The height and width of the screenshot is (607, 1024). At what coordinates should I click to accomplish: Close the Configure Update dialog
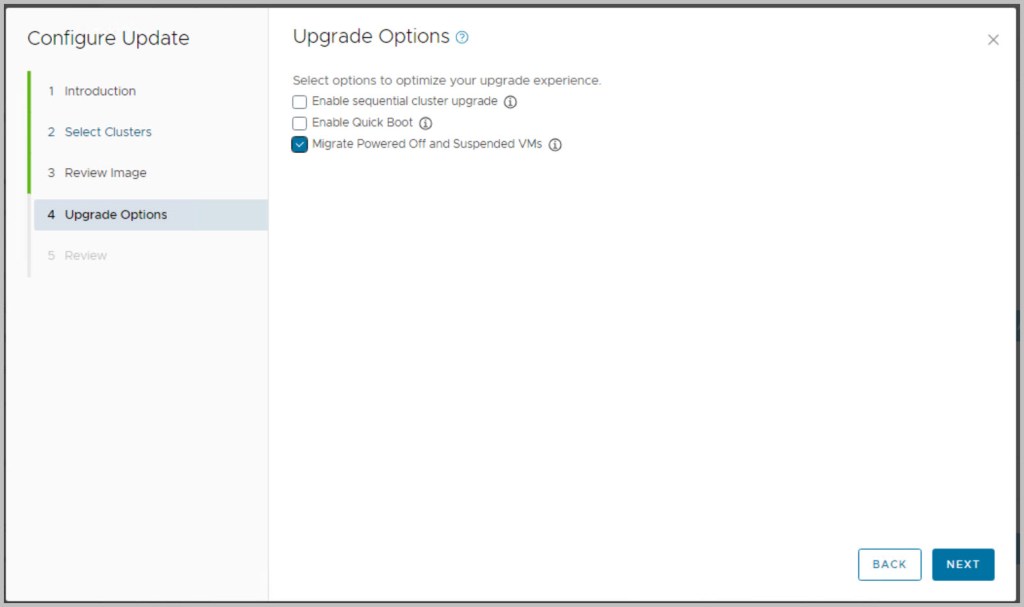pyautogui.click(x=993, y=40)
